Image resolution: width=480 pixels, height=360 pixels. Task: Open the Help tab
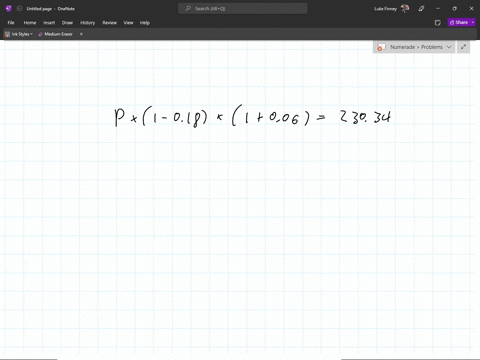click(x=145, y=23)
